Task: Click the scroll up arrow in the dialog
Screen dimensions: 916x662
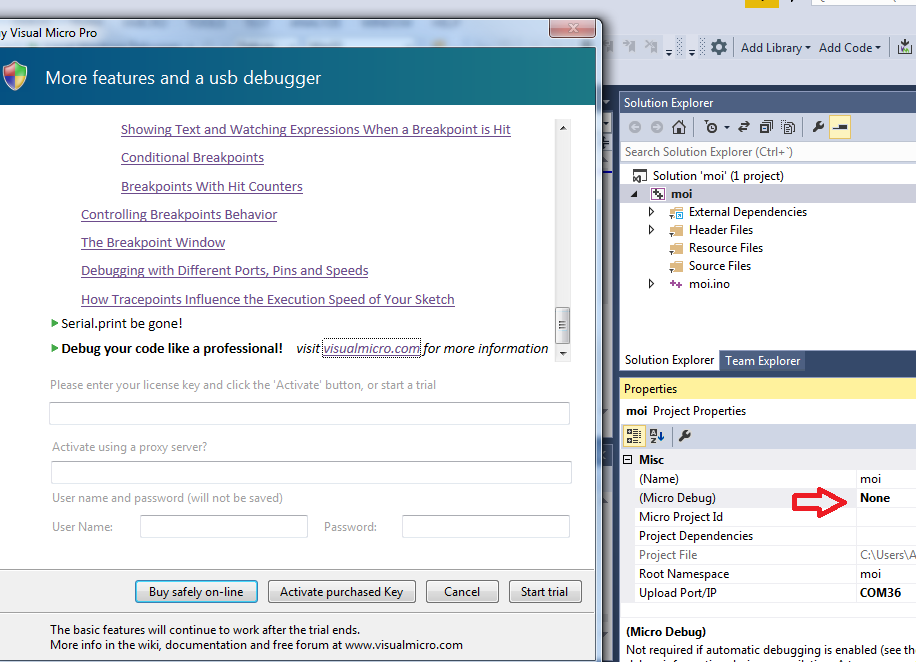Action: 563,128
